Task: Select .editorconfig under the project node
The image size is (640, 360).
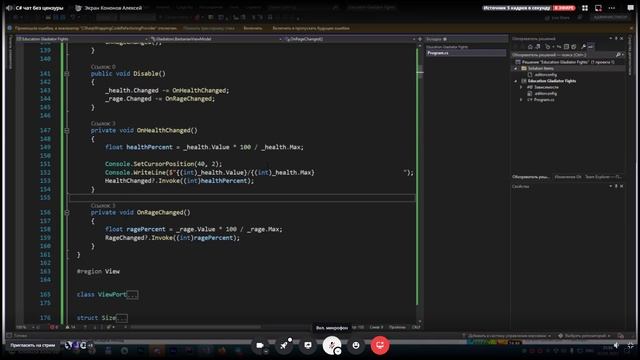Action: pyautogui.click(x=545, y=93)
